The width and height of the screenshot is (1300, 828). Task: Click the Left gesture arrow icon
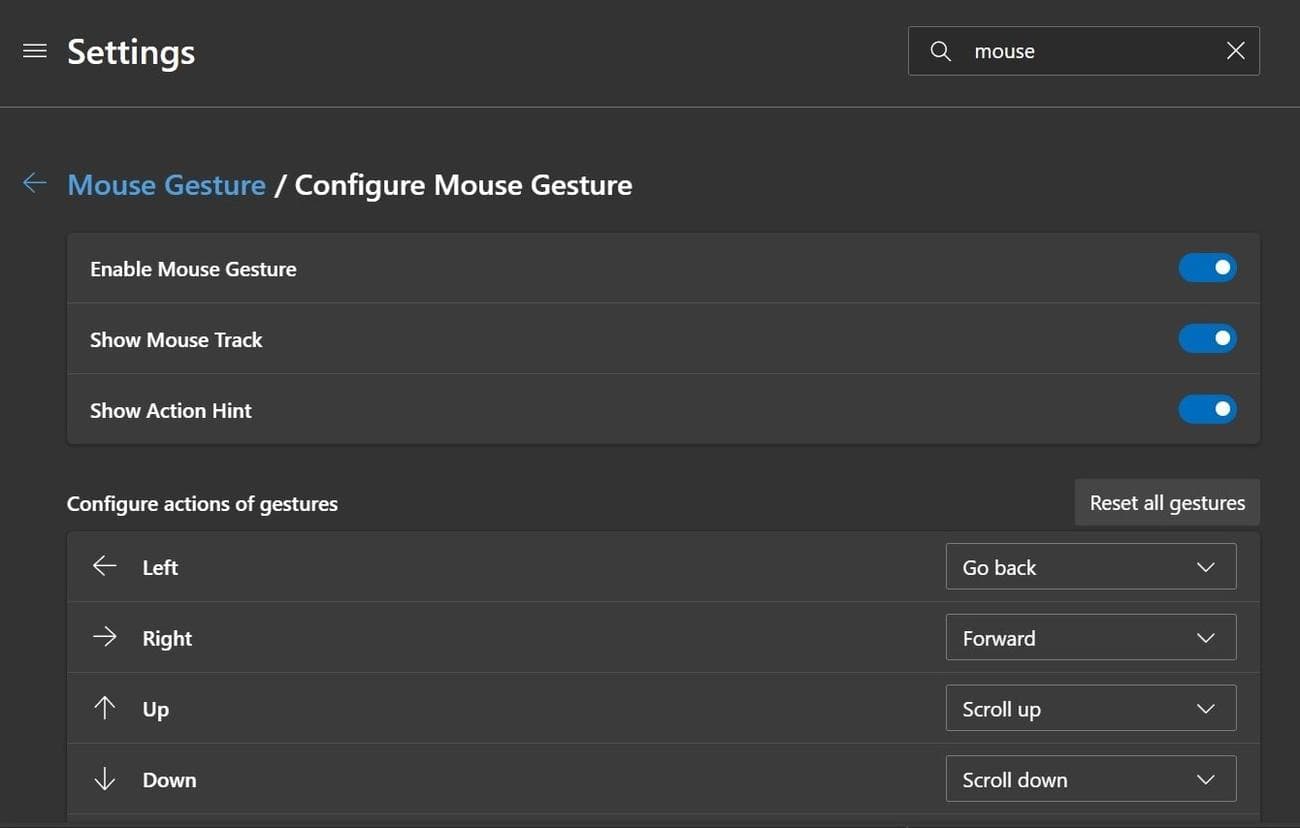[105, 567]
